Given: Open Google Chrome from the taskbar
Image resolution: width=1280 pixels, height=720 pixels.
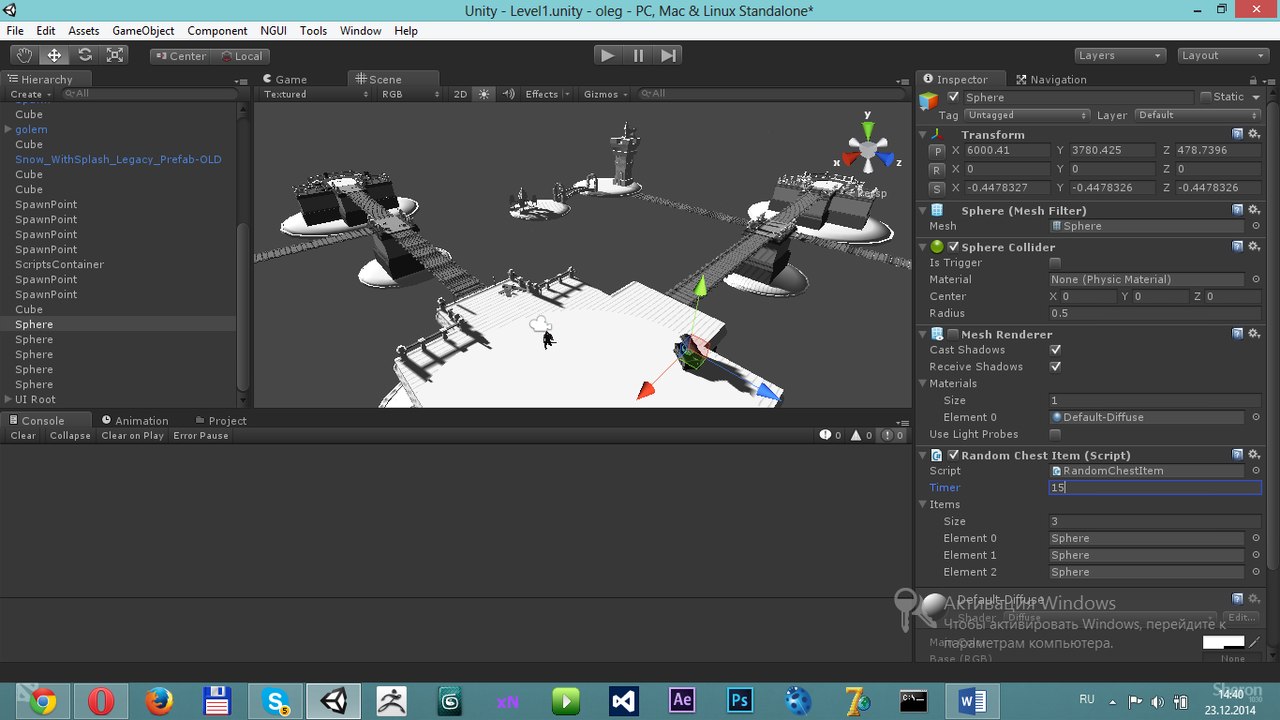Looking at the screenshot, I should click(43, 701).
